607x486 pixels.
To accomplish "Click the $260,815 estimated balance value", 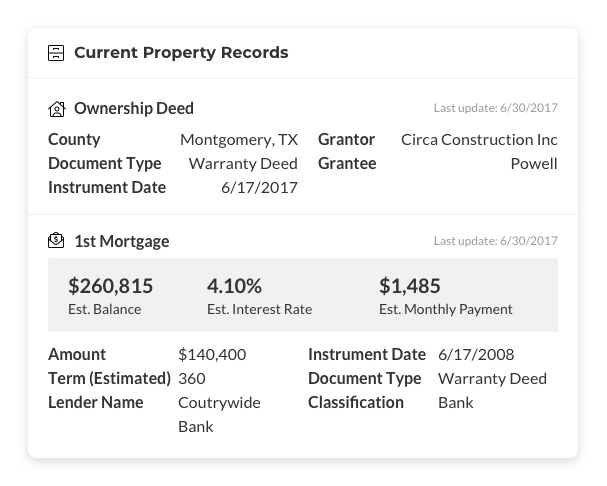I will [x=111, y=287].
